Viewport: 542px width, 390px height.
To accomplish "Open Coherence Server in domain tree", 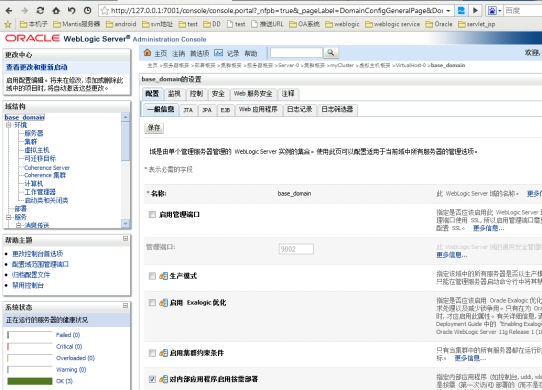I will [x=47, y=168].
